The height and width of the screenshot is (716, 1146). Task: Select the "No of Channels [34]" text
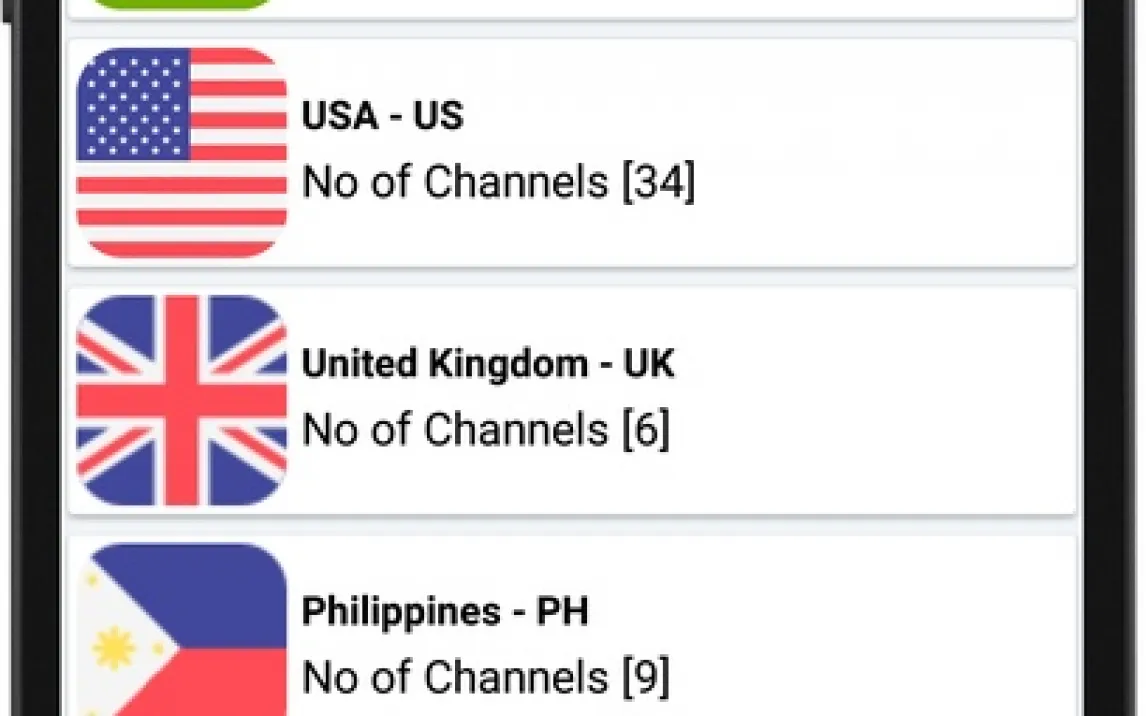click(498, 183)
